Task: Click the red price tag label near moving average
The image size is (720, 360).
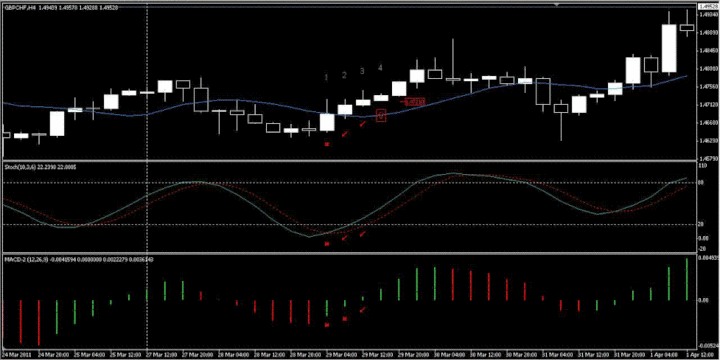Action: [x=414, y=101]
